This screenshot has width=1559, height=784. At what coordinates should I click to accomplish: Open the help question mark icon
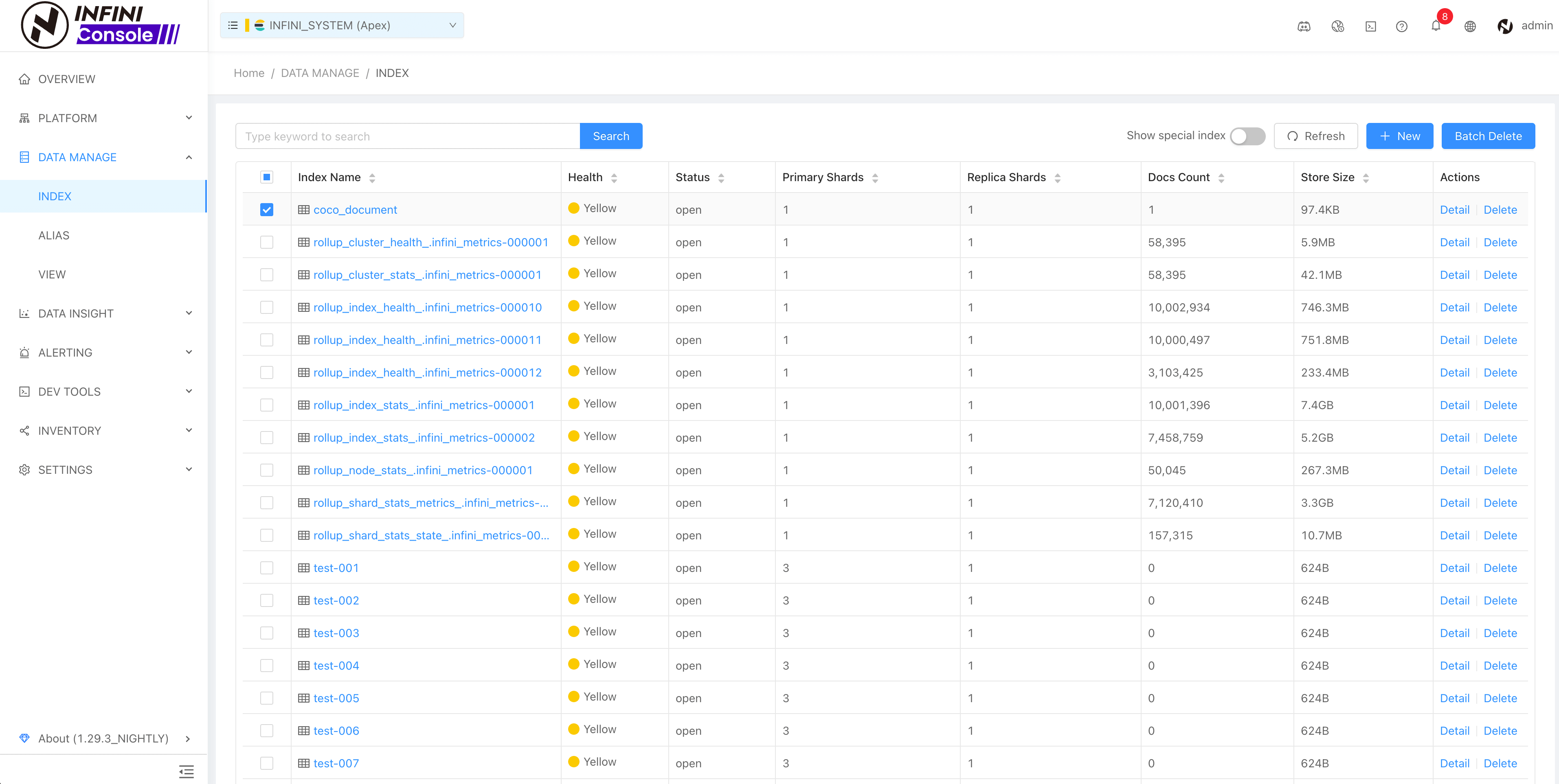pyautogui.click(x=1402, y=26)
